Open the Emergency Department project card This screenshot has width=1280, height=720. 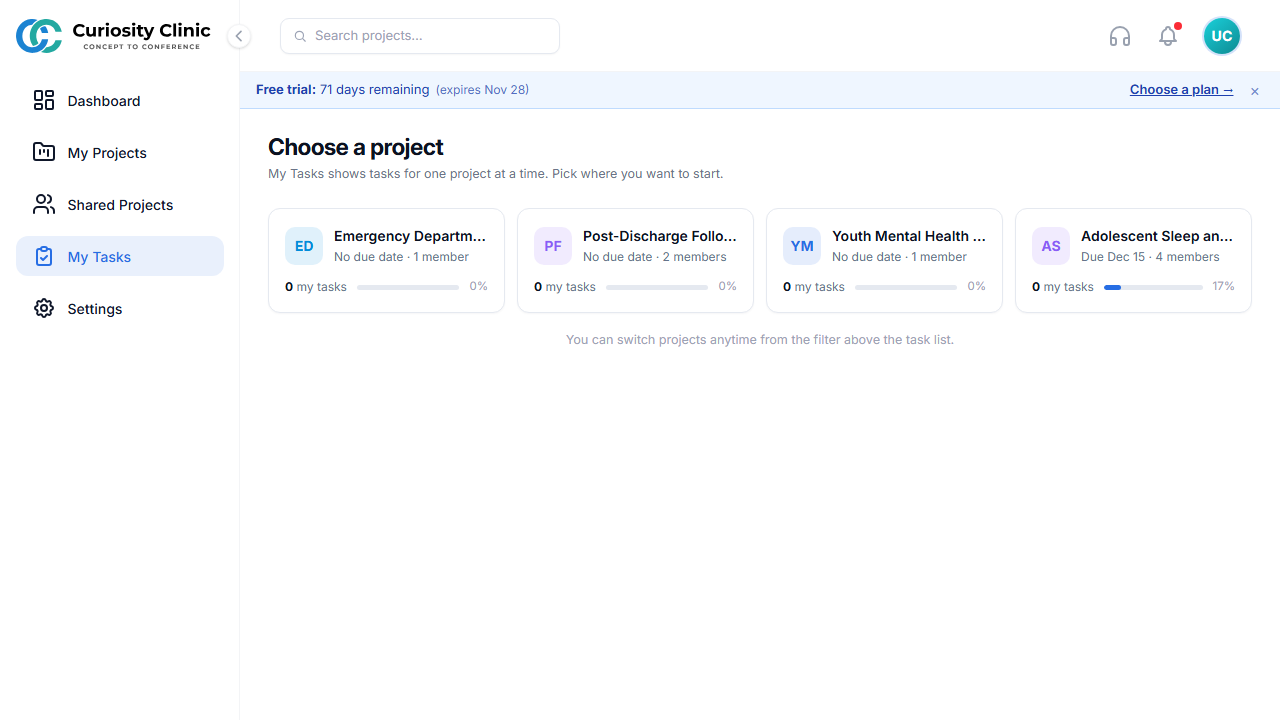click(386, 260)
